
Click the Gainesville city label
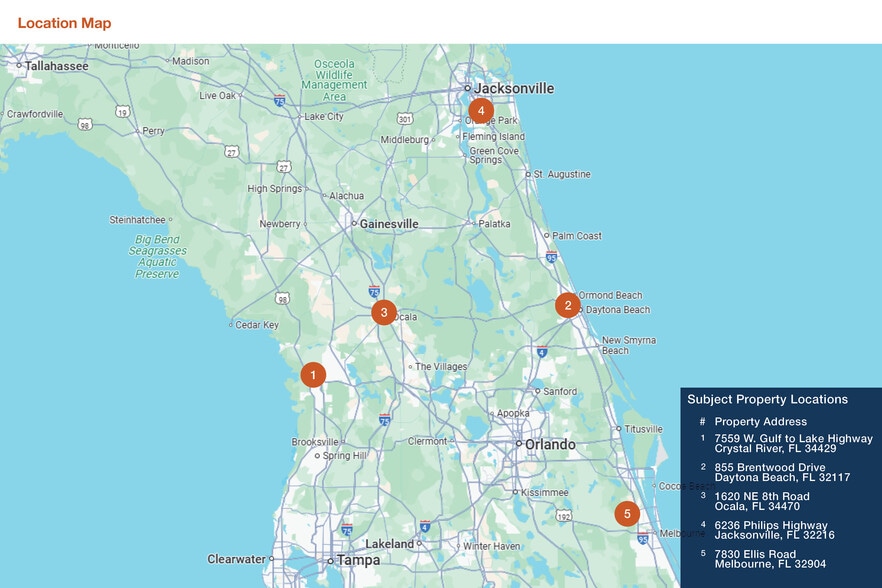click(x=389, y=224)
